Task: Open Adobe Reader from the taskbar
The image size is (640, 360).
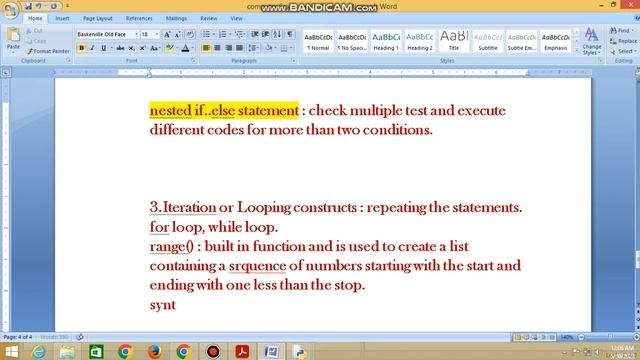Action: click(242, 352)
